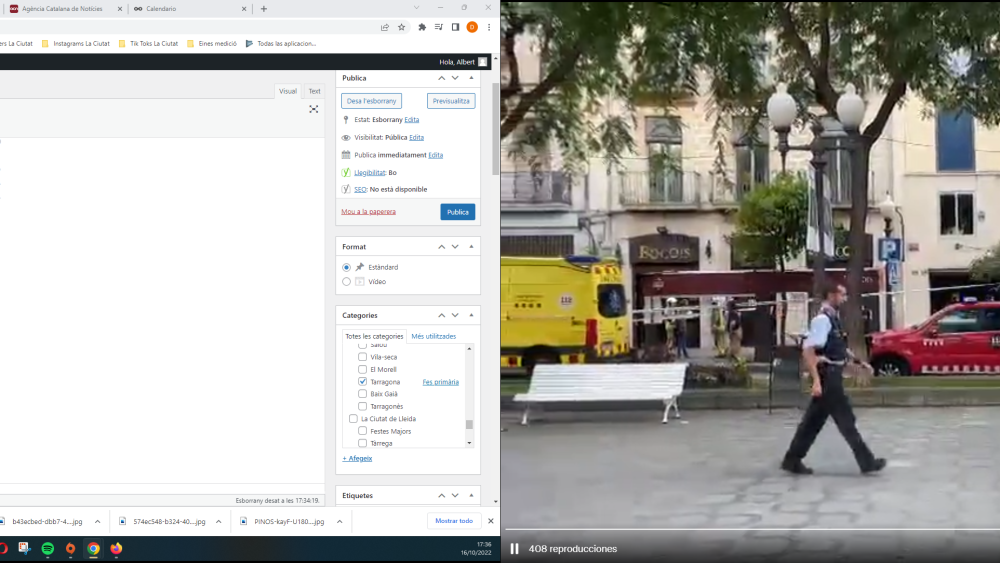1000x563 pixels.
Task: Close the downloads bar
Action: [490, 521]
